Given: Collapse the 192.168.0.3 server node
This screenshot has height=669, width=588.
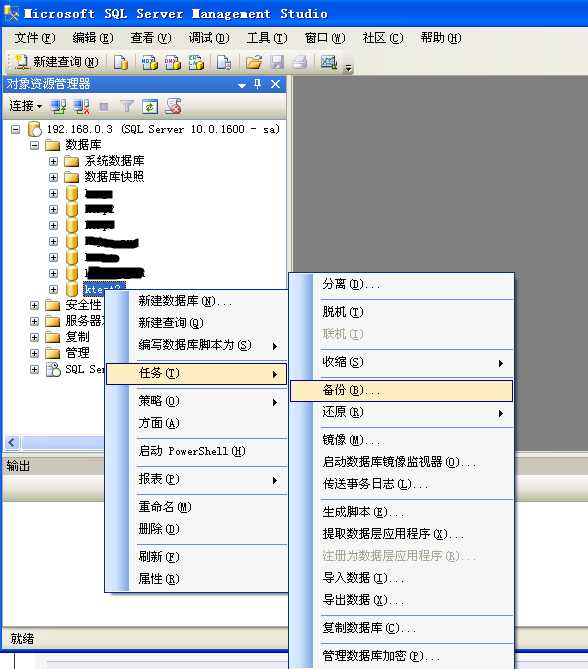Looking at the screenshot, I should (15, 129).
